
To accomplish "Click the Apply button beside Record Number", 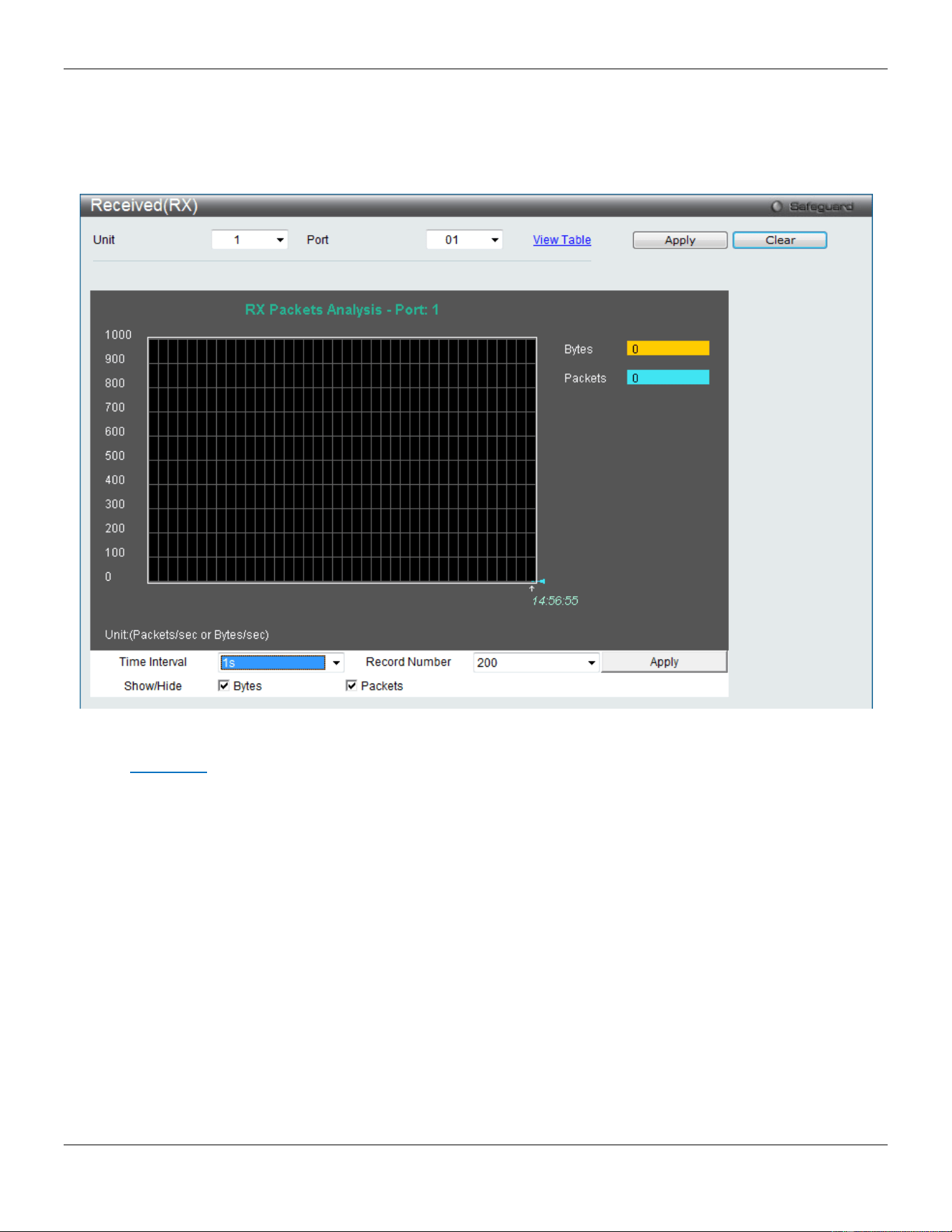I will (664, 662).
